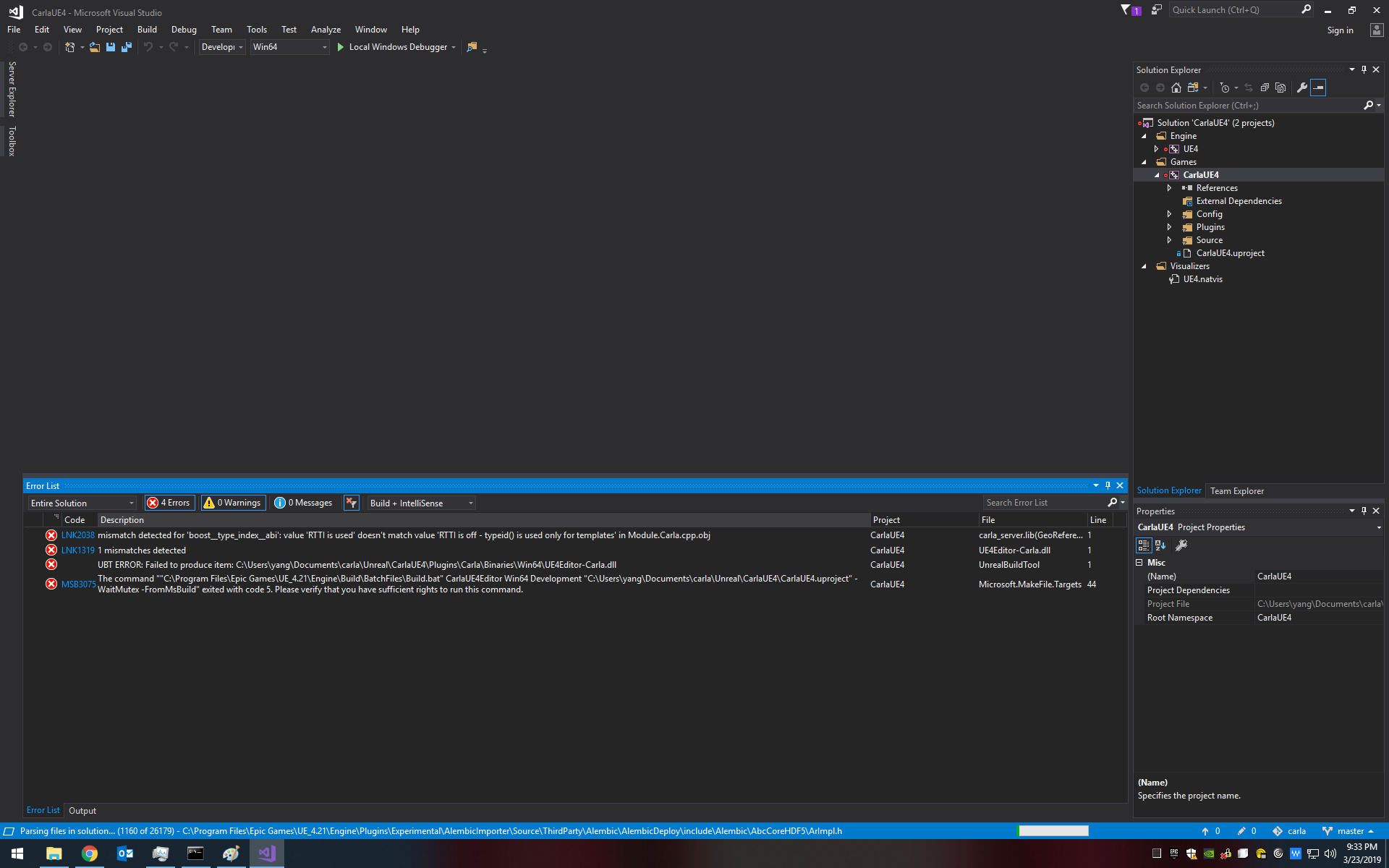Screen dimensions: 1389x868
Task: Start the Local Windows Debugger
Action: coord(397,47)
